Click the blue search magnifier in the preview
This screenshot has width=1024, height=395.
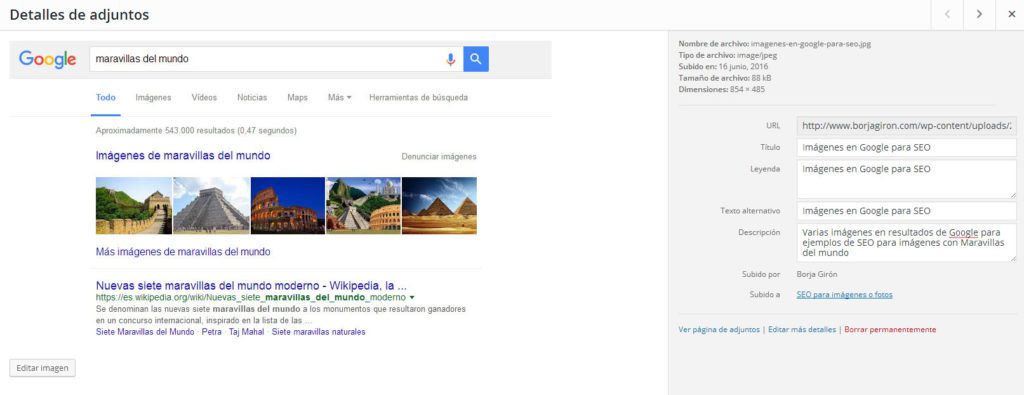point(476,59)
